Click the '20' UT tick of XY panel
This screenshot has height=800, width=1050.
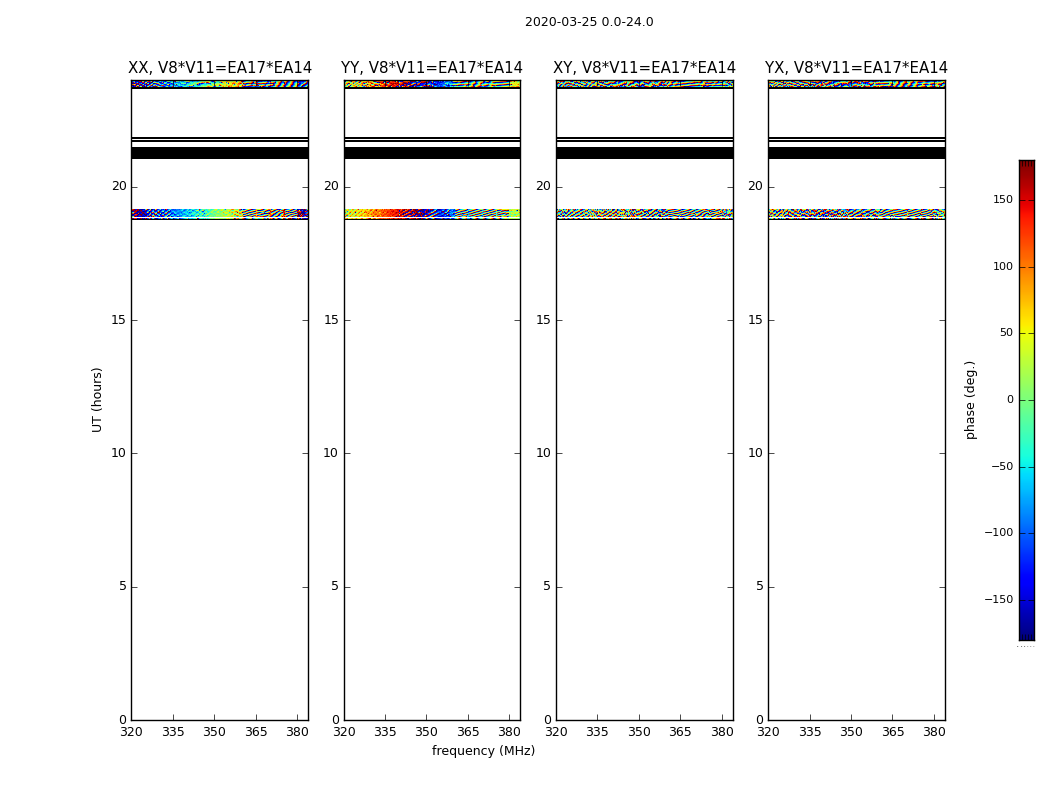[543, 186]
